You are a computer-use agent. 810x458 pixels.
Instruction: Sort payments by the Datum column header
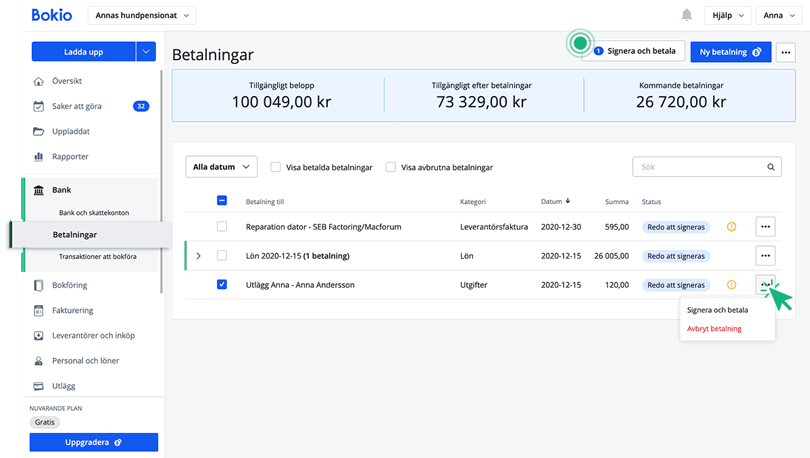pyautogui.click(x=555, y=201)
